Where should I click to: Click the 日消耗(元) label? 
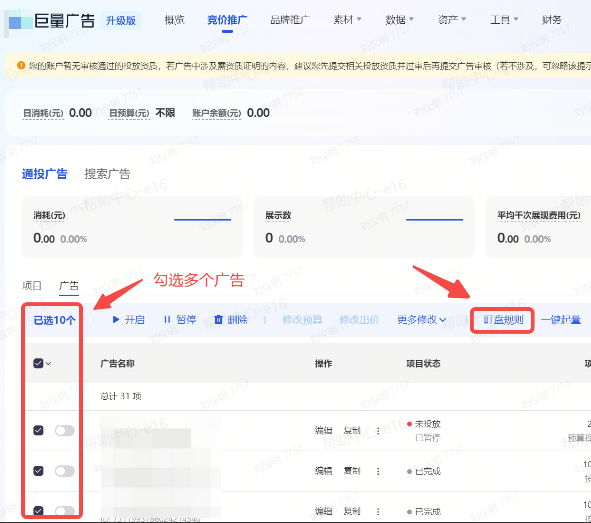43,113
